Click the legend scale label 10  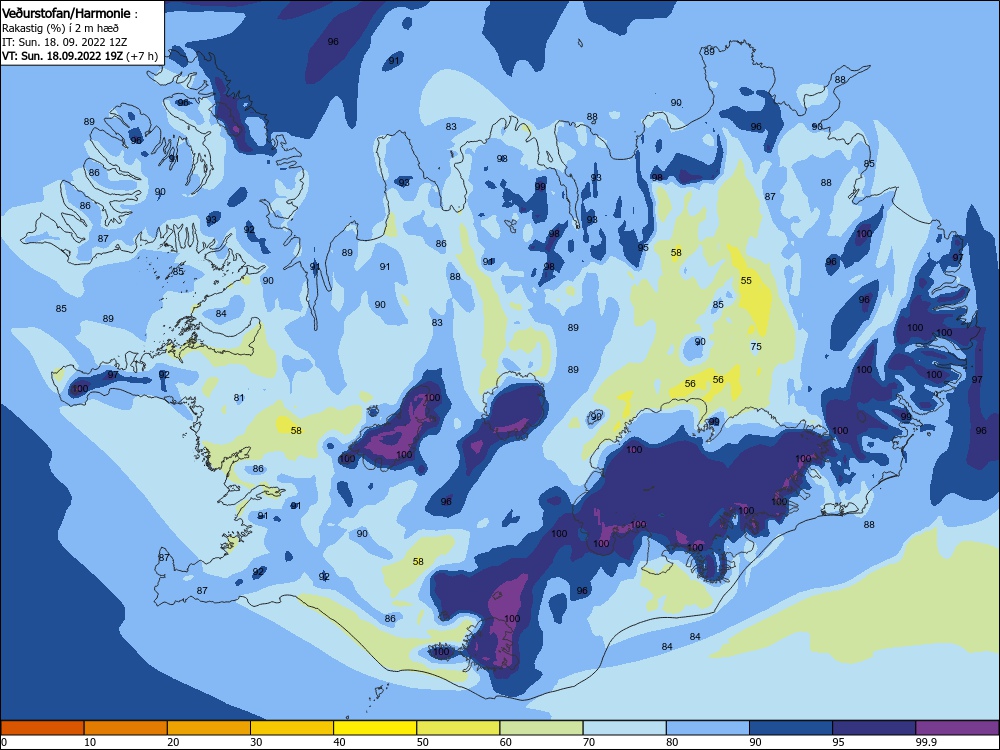90,742
